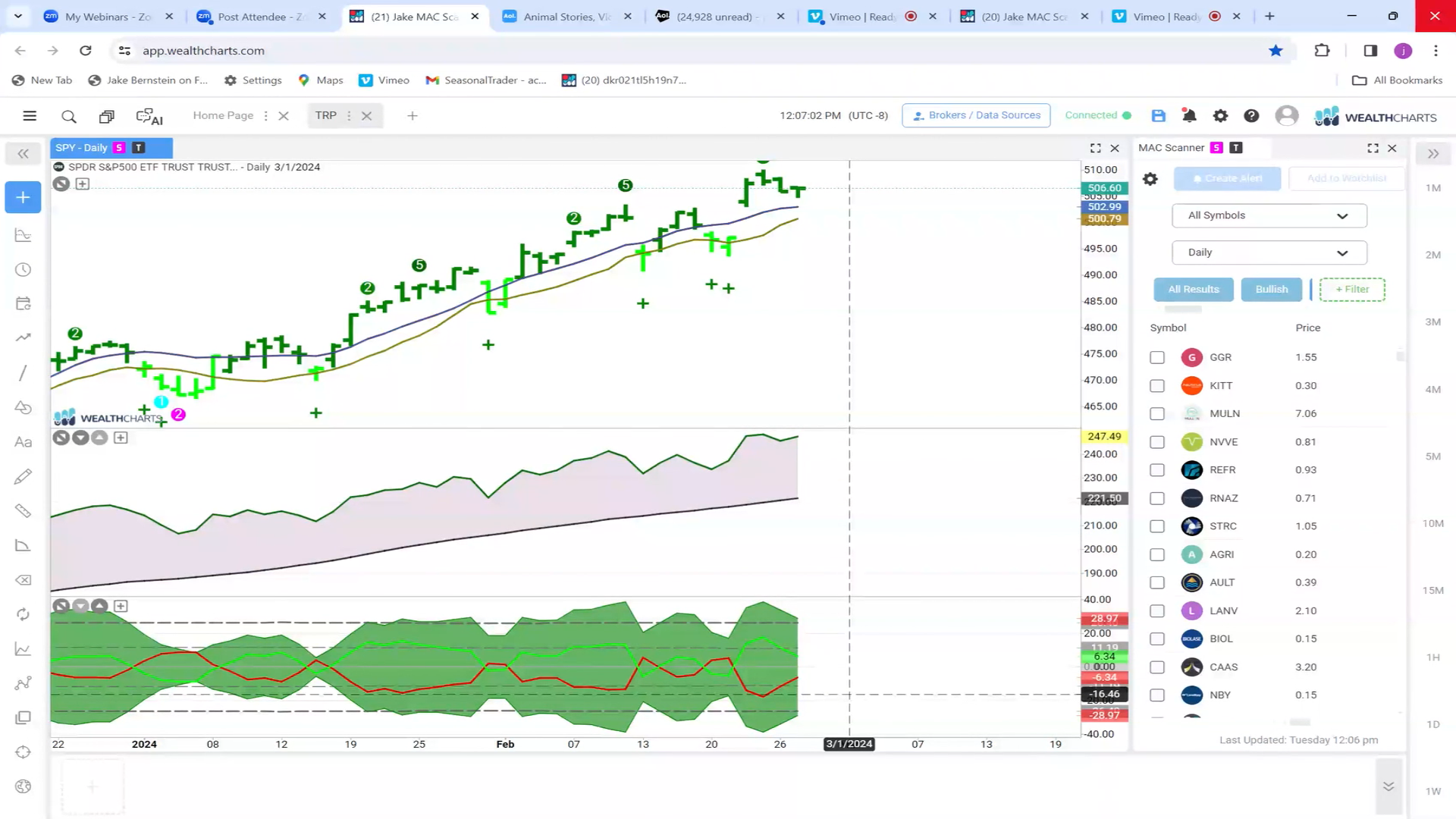This screenshot has height=819, width=1456.
Task: Open the calendar events tool in sidebar
Action: click(23, 304)
